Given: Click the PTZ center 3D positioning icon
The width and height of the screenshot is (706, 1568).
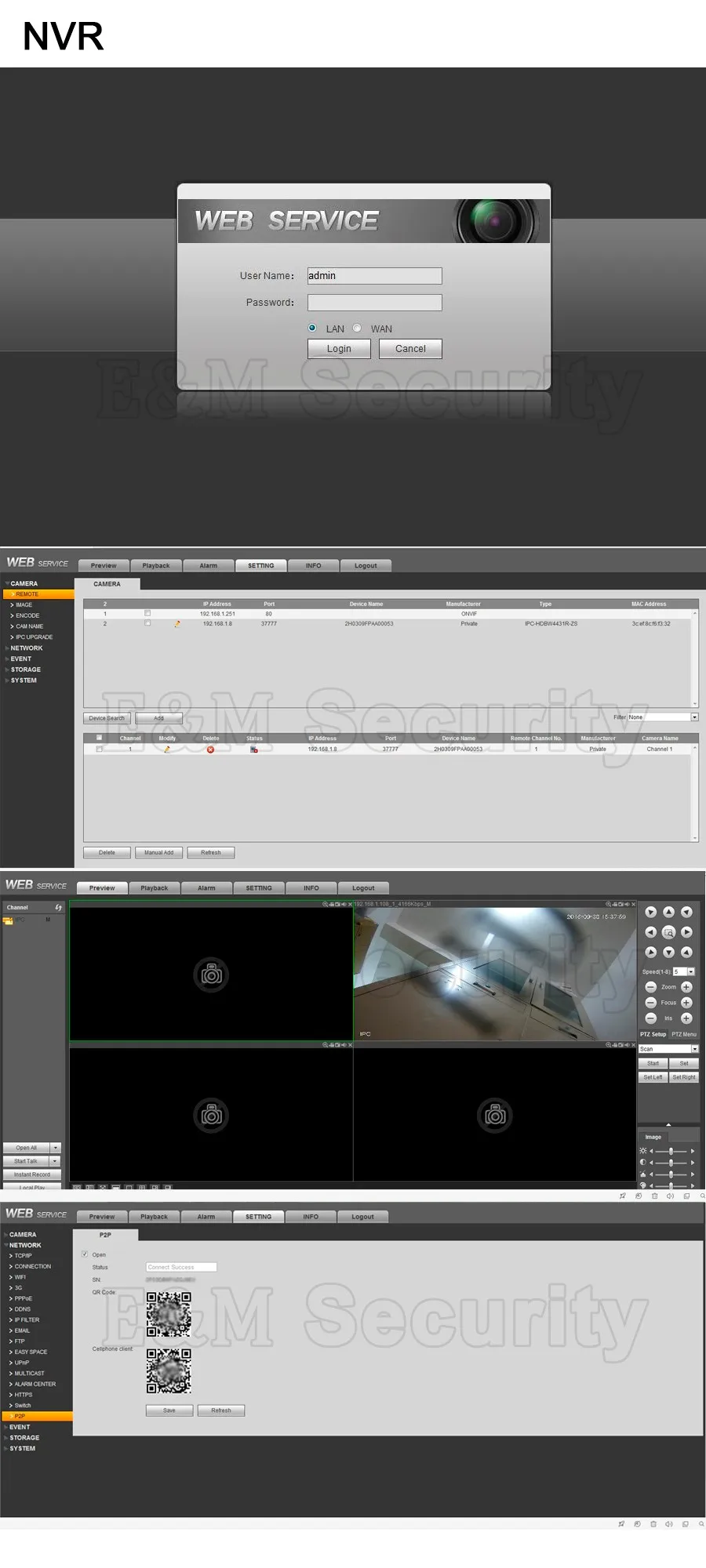Looking at the screenshot, I should [x=668, y=932].
